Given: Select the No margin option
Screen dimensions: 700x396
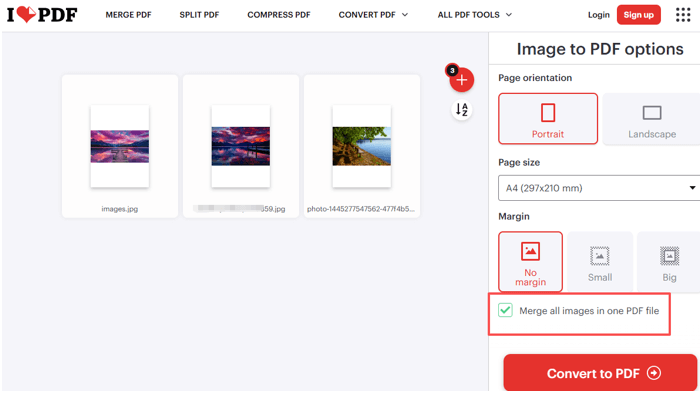Looking at the screenshot, I should coord(530,262).
